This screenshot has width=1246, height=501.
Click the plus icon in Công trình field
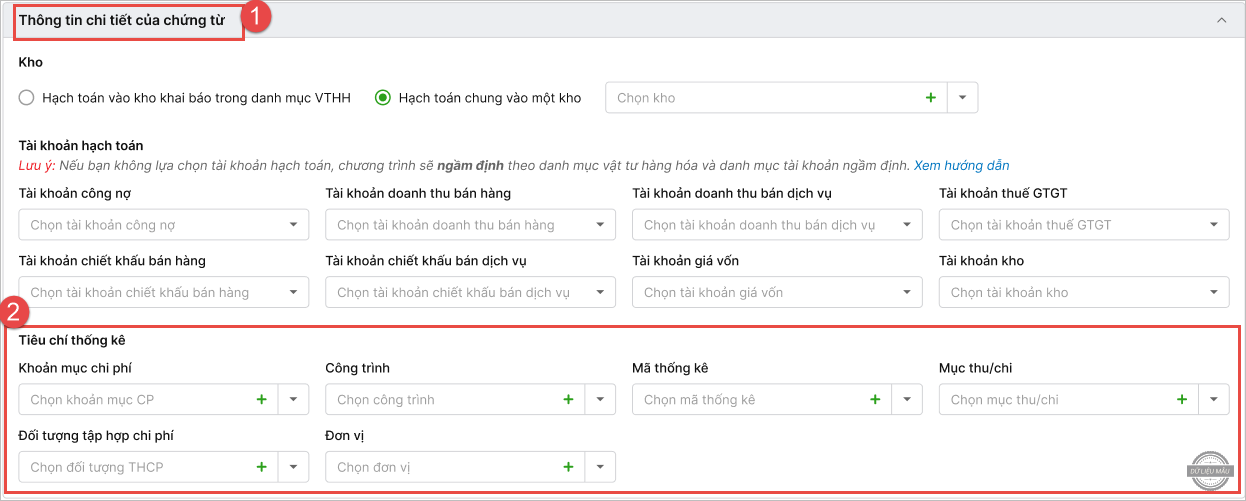point(568,400)
